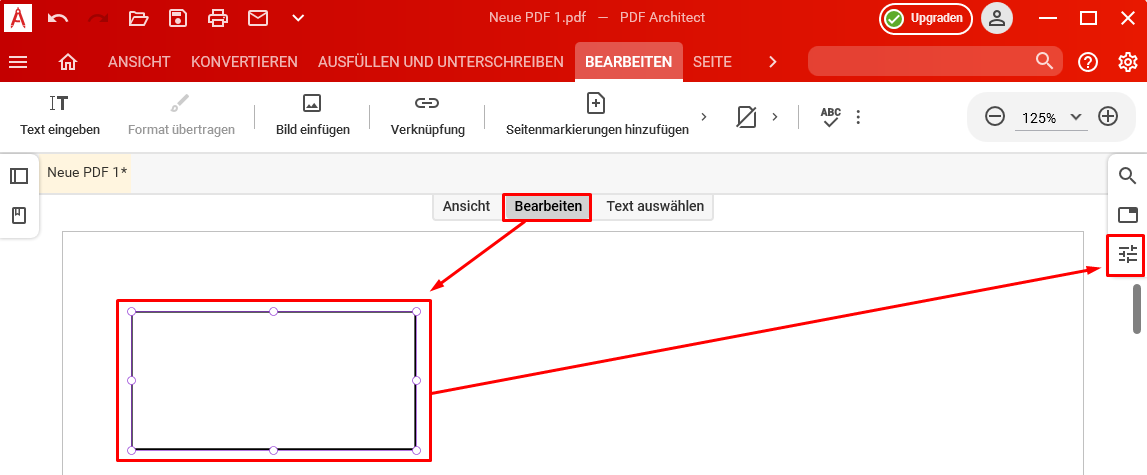
Task: Open the bookmarks panel icon
Action: coord(19,215)
